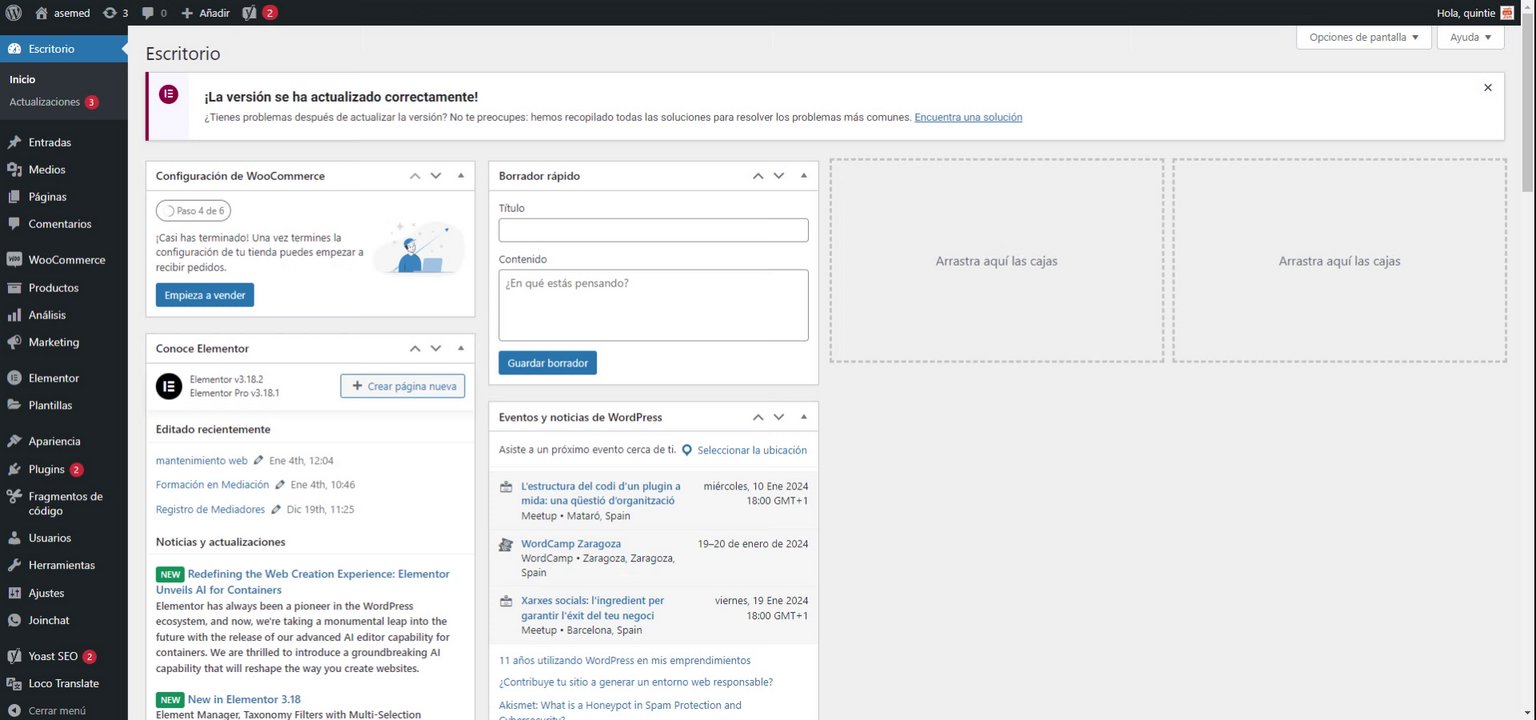1536x720 pixels.
Task: Open the Escritorio menu item
Action: coord(64,49)
